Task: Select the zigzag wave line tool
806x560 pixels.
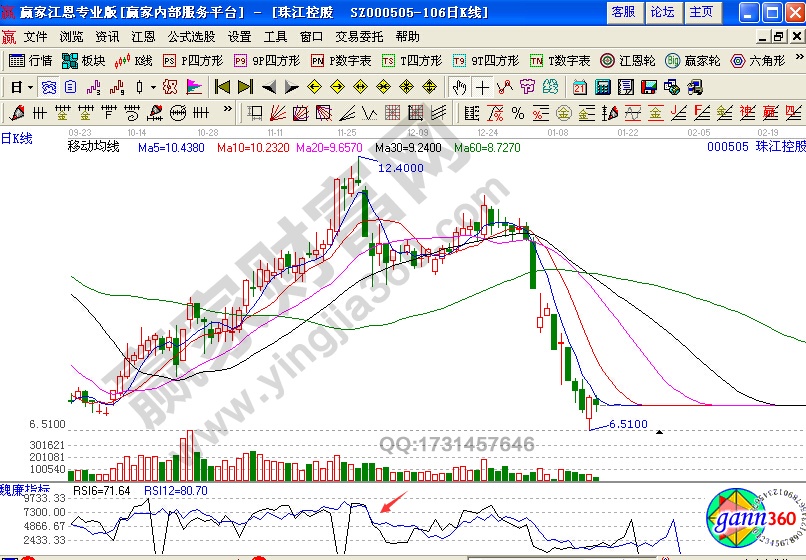Action: coord(370,113)
